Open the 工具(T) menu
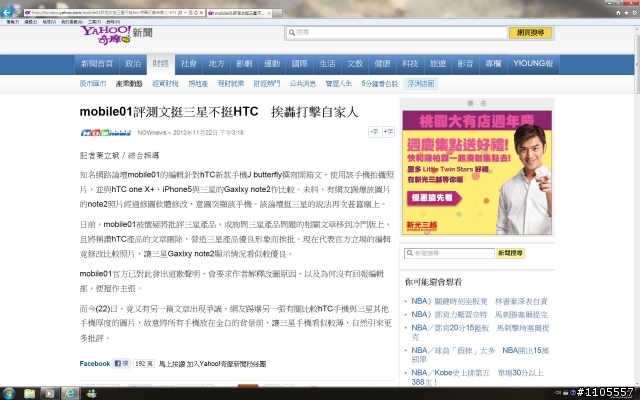Image resolution: width=640 pixels, height=400 pixels. tap(94, 22)
